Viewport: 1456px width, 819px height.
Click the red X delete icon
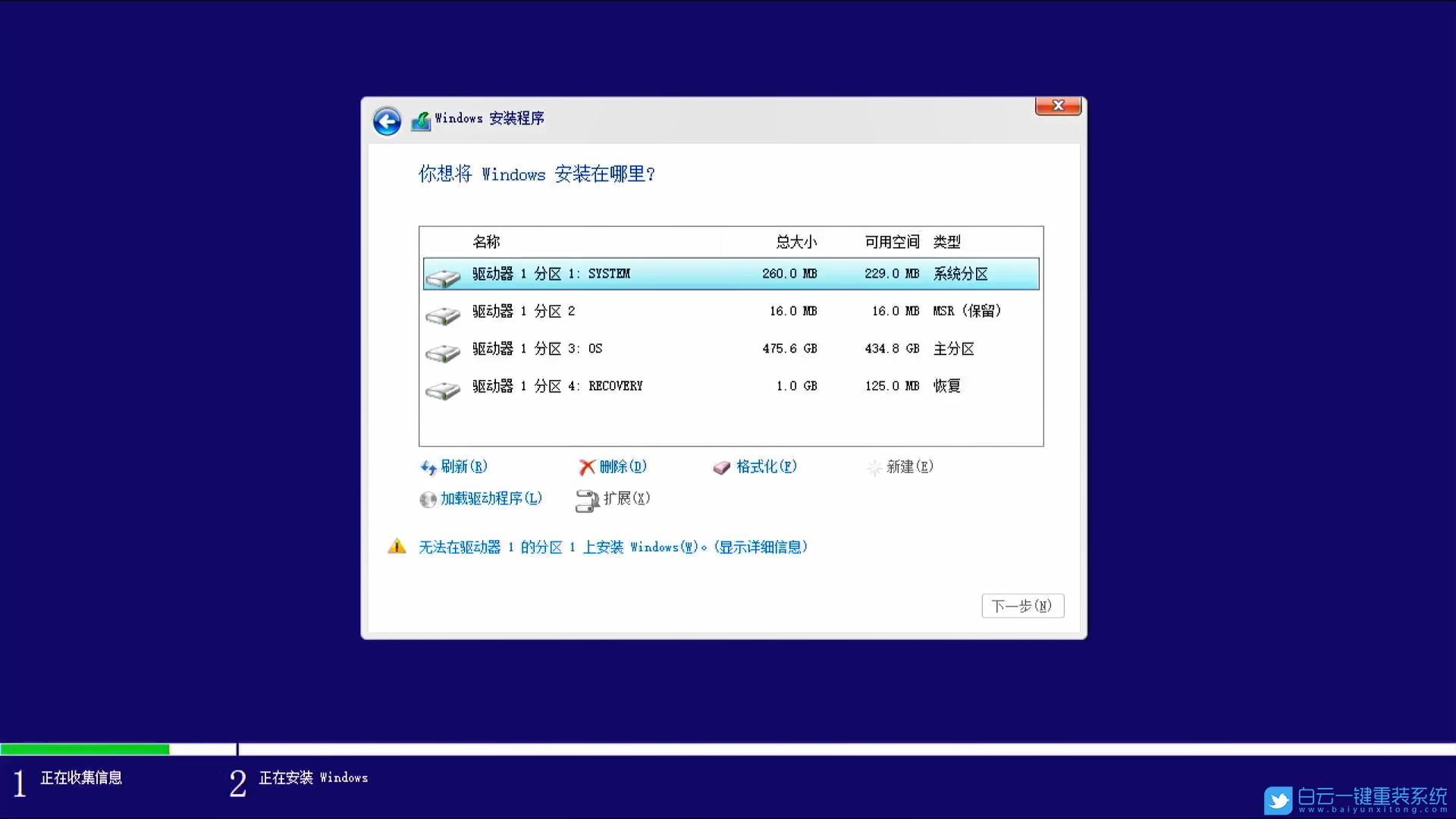click(x=587, y=467)
